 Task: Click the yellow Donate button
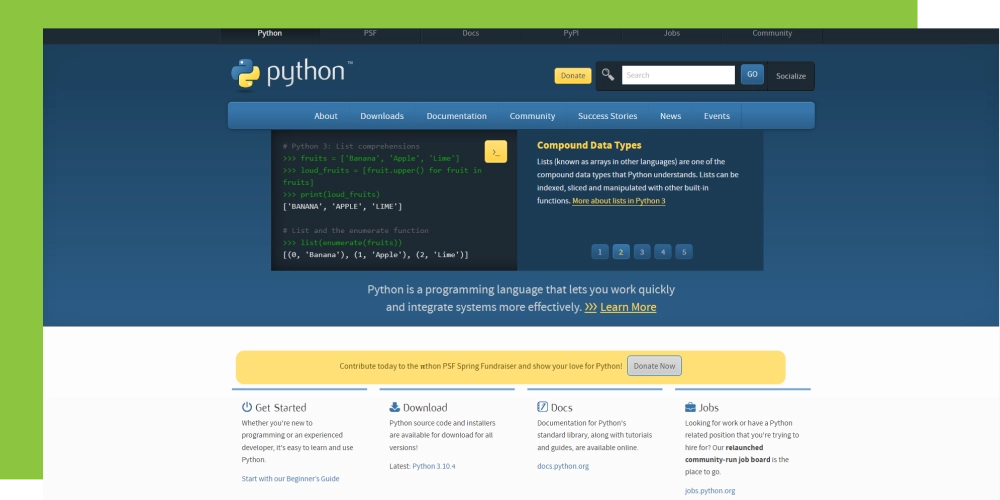[573, 75]
